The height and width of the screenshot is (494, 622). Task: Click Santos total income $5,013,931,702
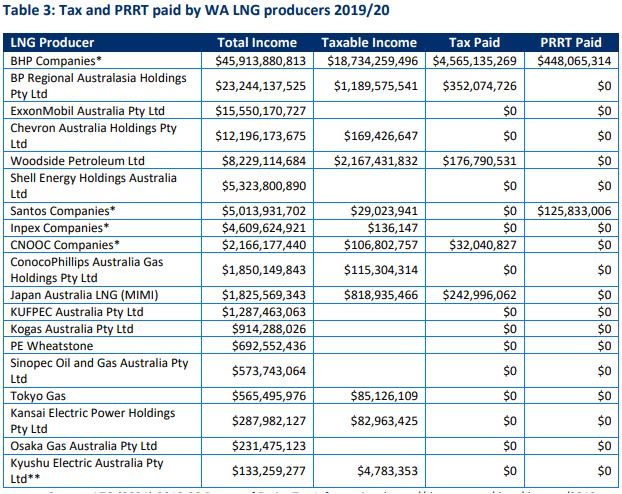point(264,211)
